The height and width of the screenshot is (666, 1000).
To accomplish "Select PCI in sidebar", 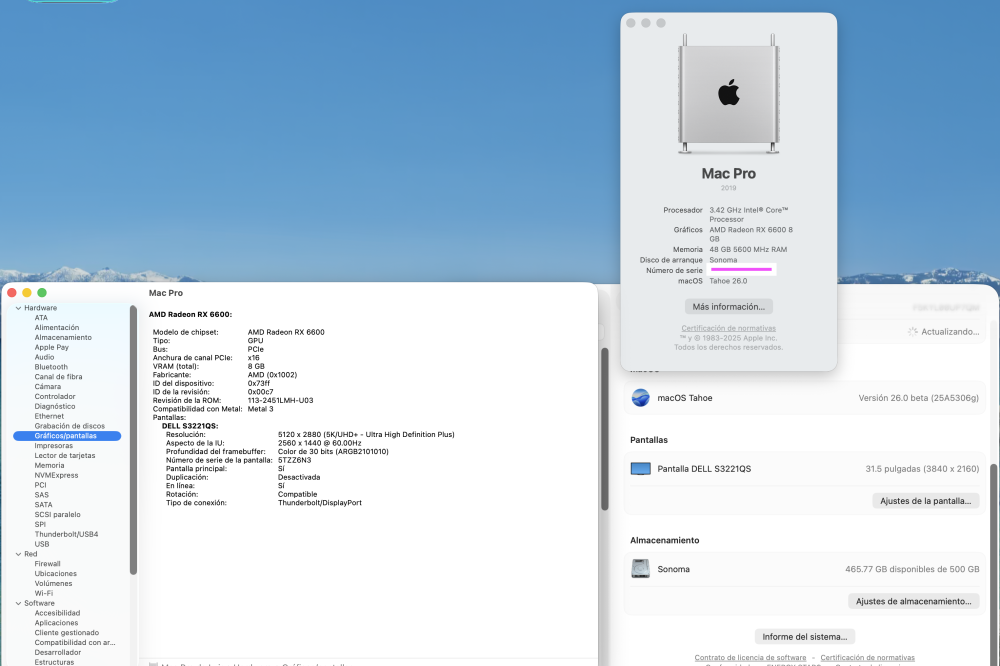I will [x=41, y=485].
